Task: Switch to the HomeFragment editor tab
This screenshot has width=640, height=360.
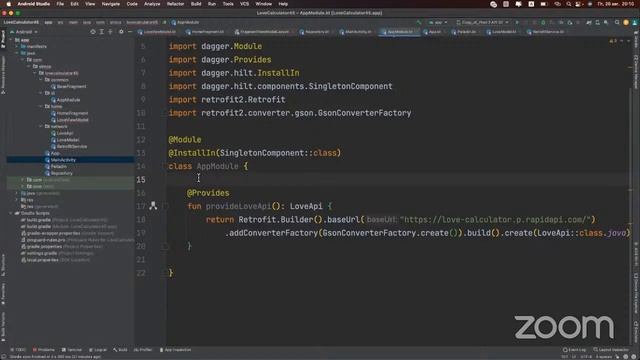Action: point(205,32)
